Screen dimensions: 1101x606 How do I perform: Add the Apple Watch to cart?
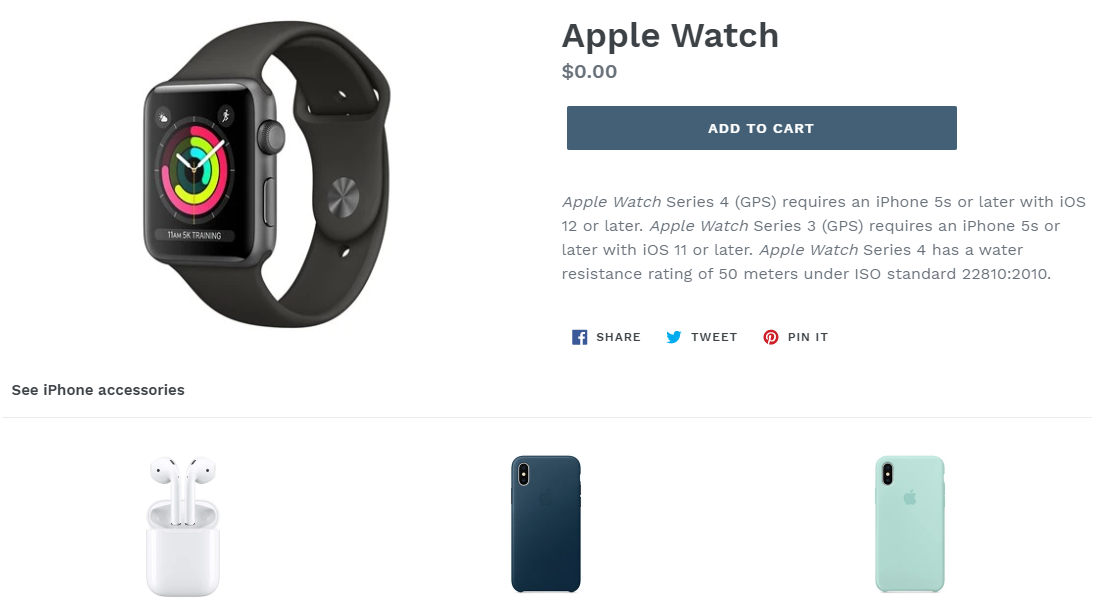[762, 128]
